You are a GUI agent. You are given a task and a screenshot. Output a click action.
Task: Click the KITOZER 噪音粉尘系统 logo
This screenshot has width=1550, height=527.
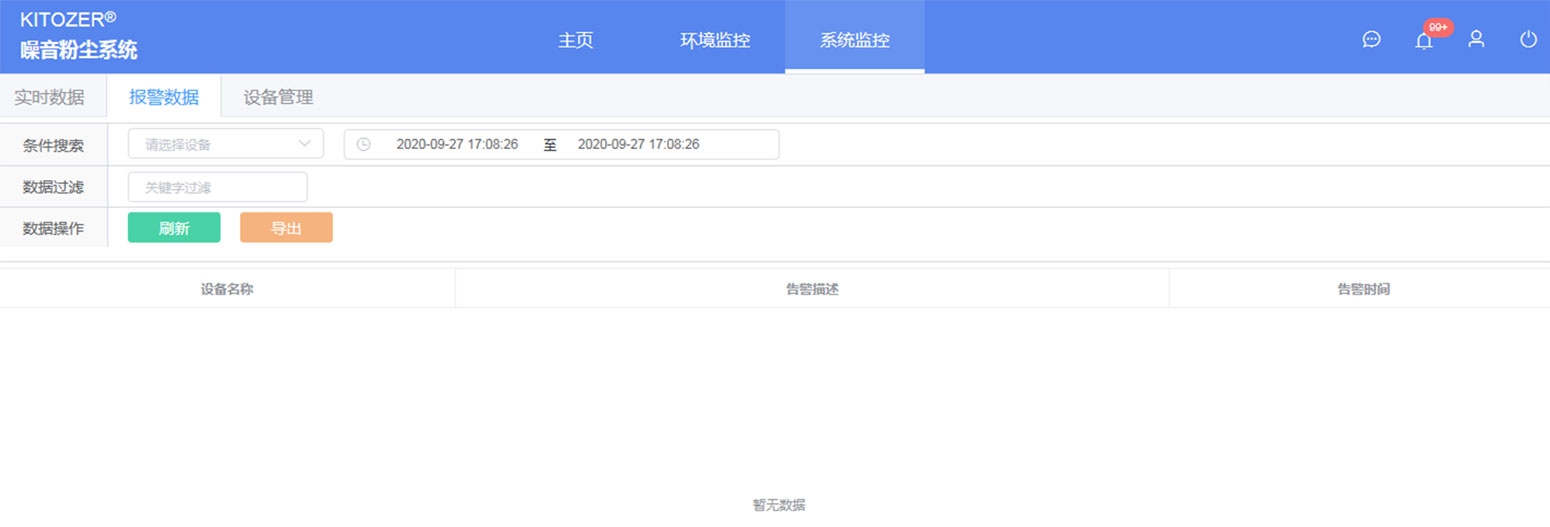(x=79, y=36)
